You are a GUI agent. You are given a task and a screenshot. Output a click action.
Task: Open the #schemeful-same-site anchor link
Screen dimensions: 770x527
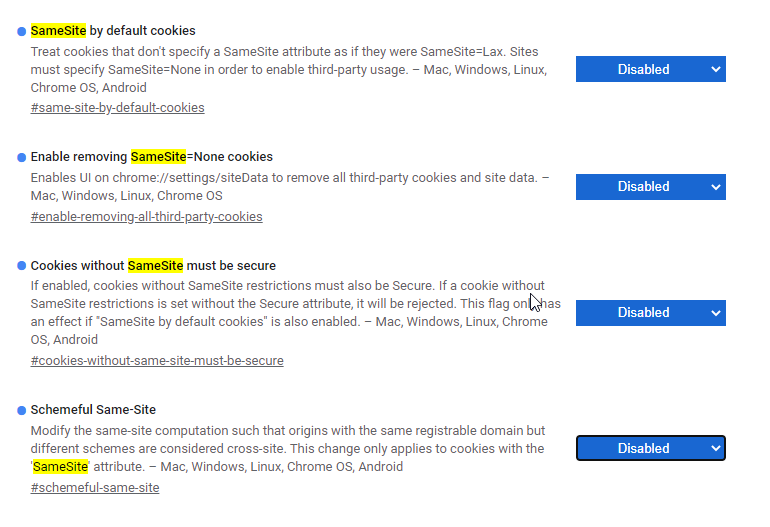click(x=95, y=487)
